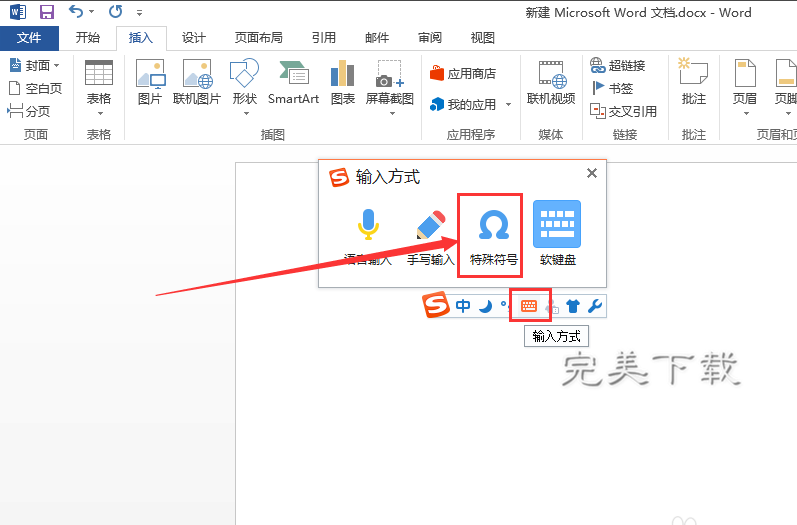The height and width of the screenshot is (525, 797).
Task: Insert a chart with 图表 icon
Action: [343, 81]
